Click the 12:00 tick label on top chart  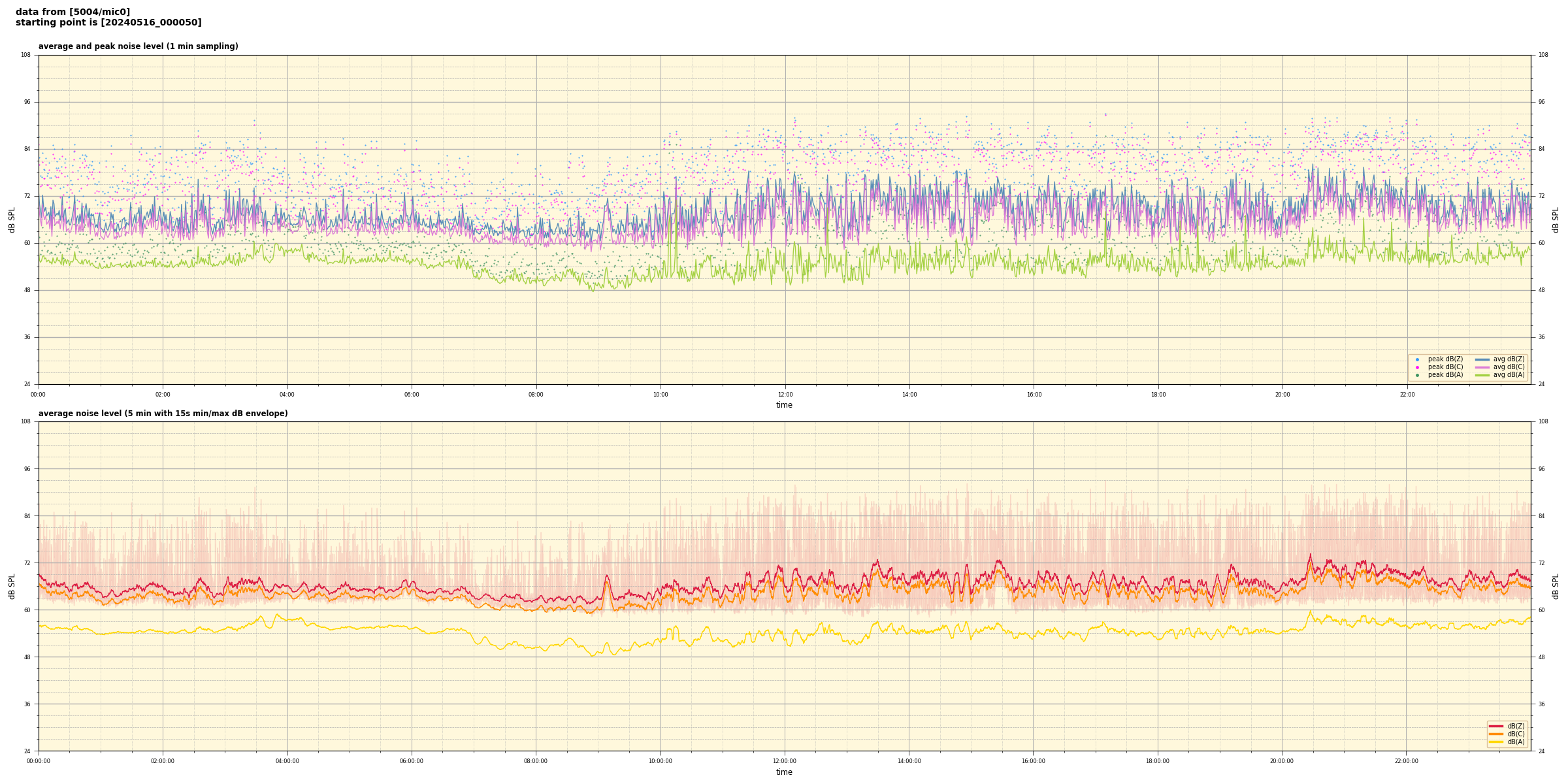[x=785, y=395]
